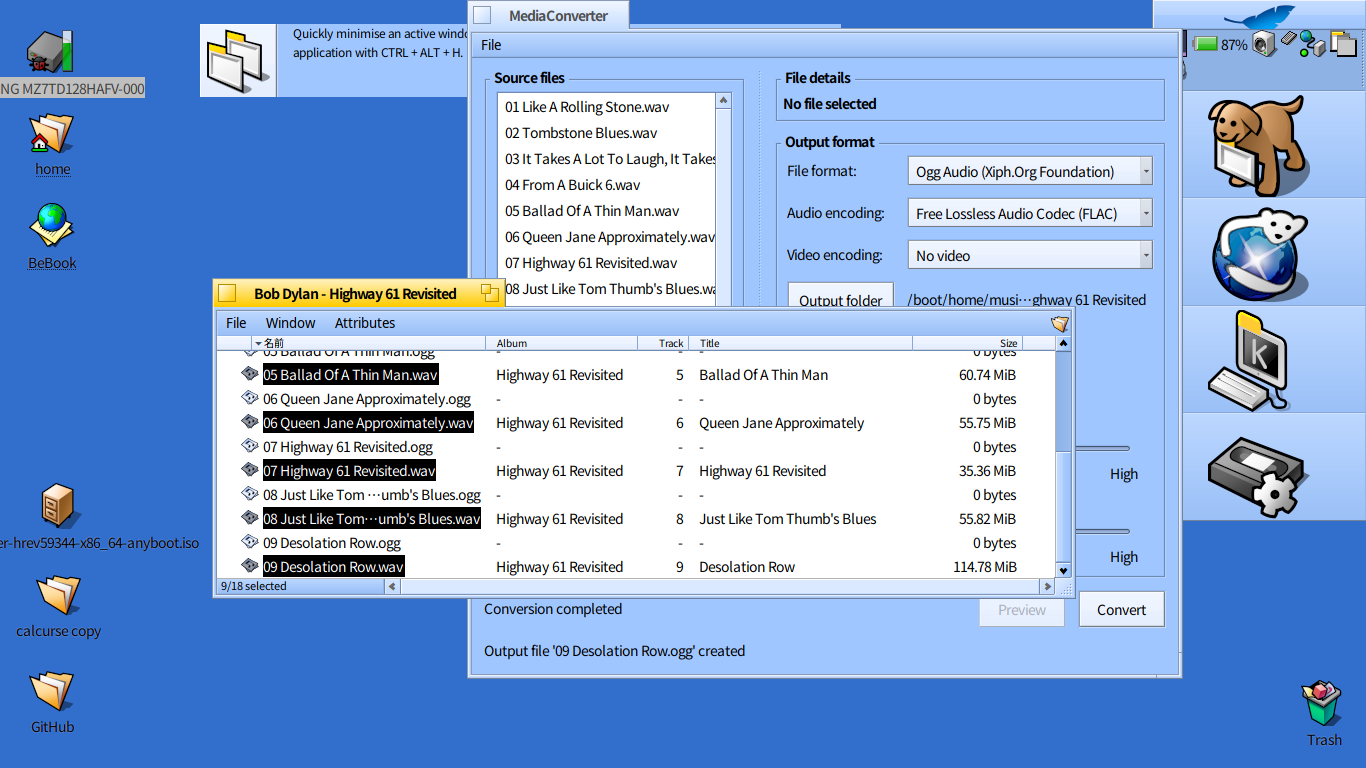Click the Haiku feather leaf menu
Viewport: 1366px width, 768px height.
(1258, 15)
